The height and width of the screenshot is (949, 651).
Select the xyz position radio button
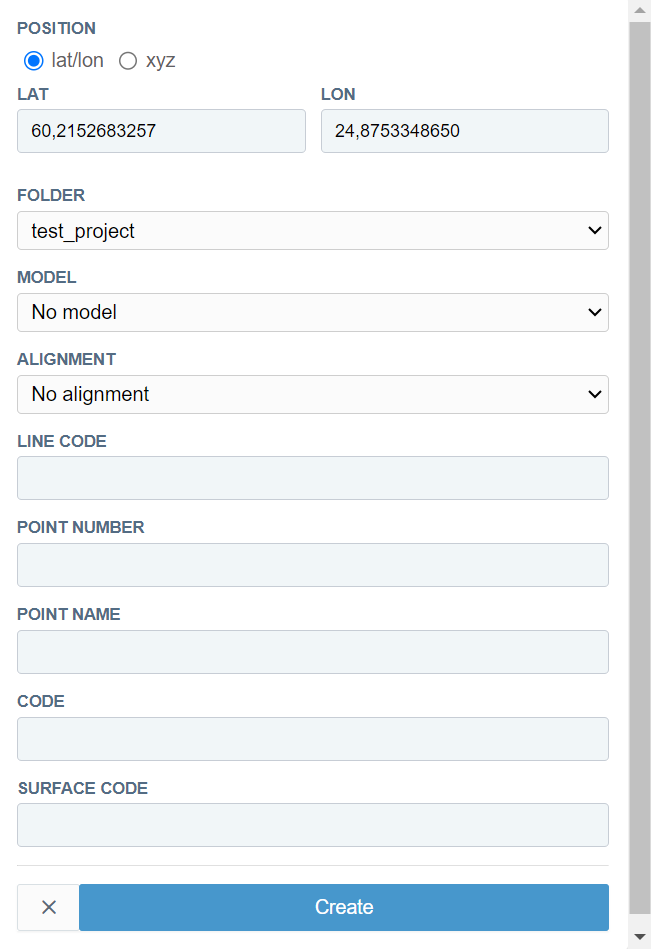[128, 61]
